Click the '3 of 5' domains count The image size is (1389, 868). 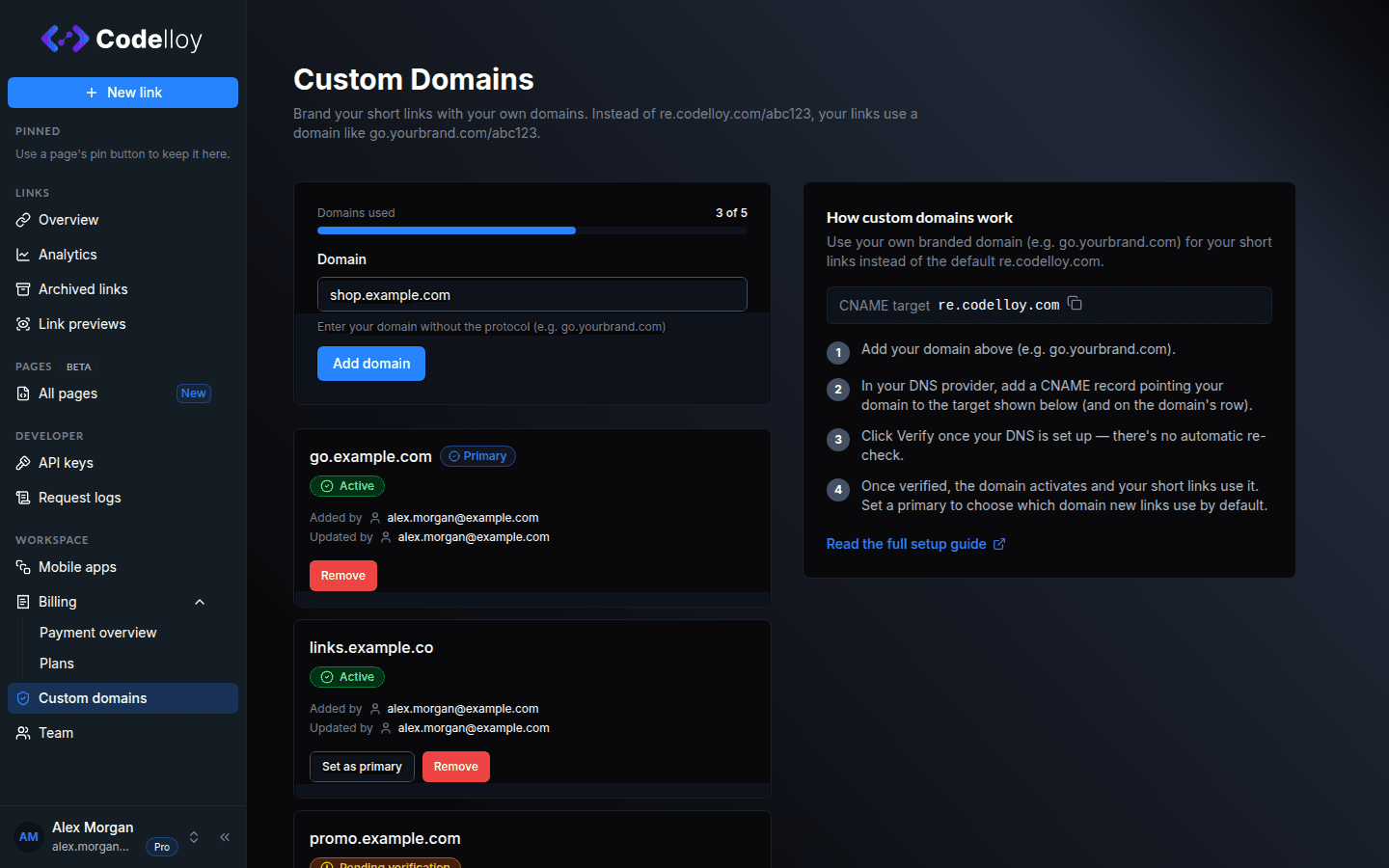point(731,213)
